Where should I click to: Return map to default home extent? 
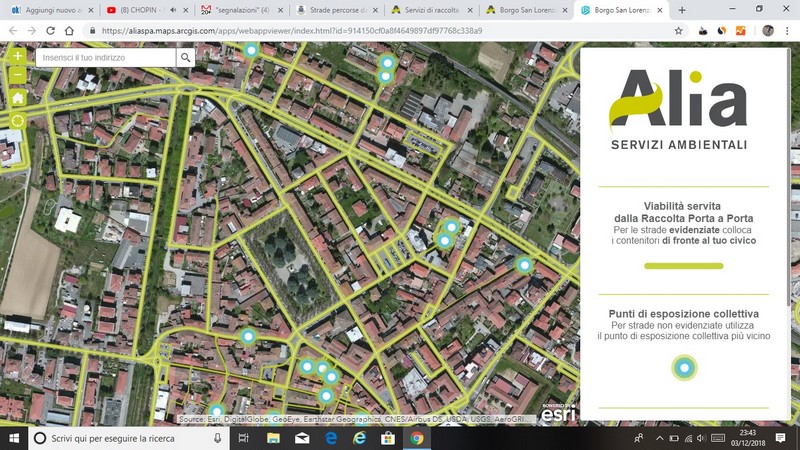17,97
